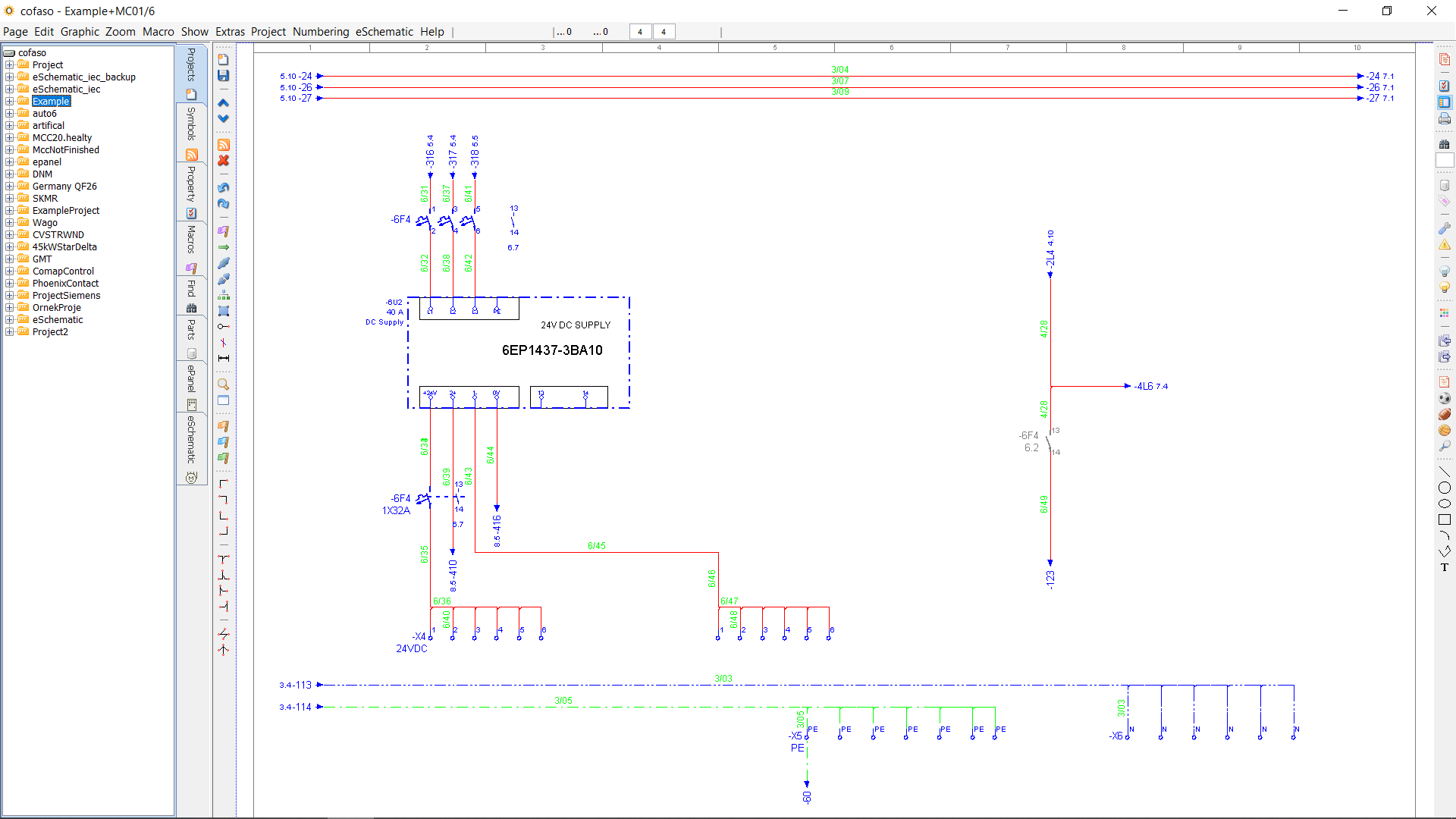Click the 6EP1437-3BA10 power supply label

(x=551, y=350)
